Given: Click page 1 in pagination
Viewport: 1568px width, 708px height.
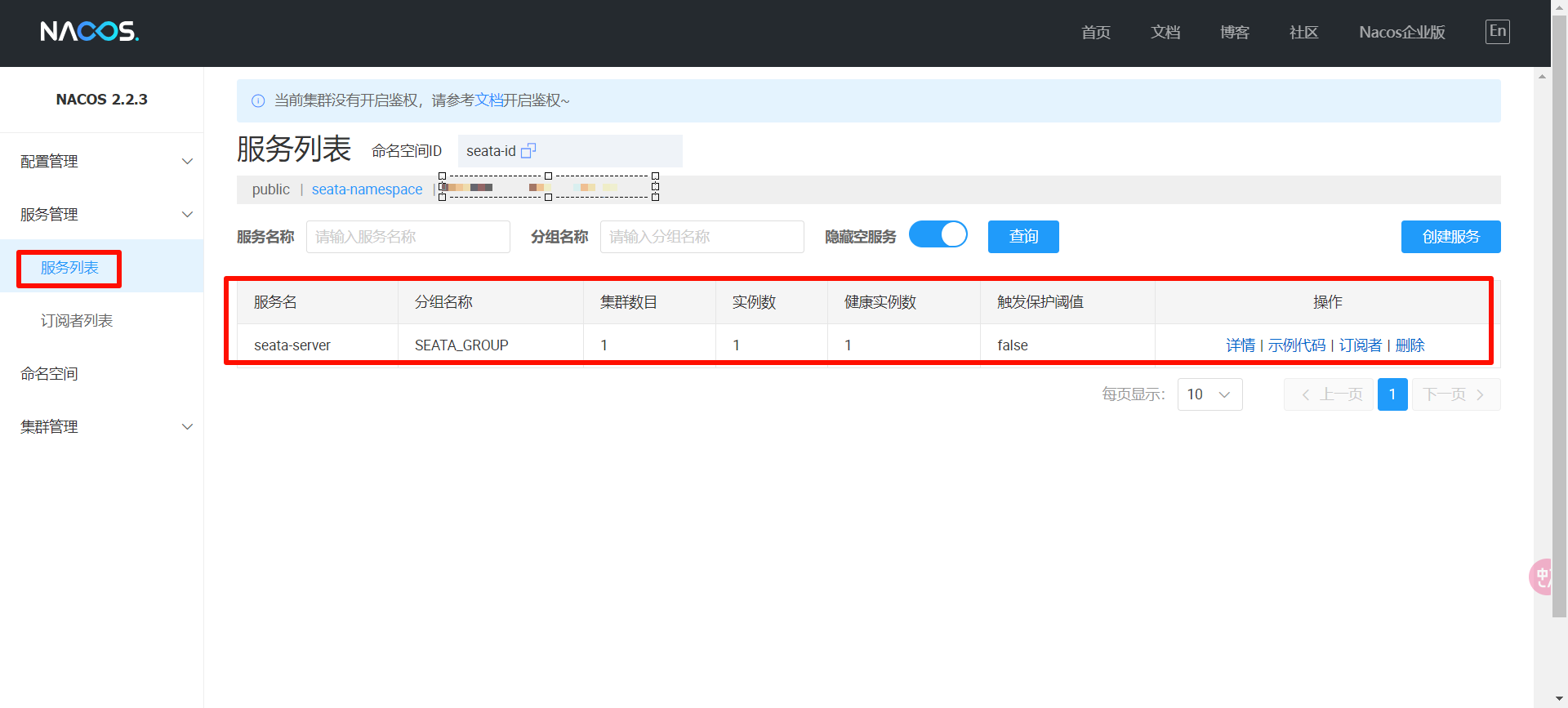Looking at the screenshot, I should coord(1392,394).
